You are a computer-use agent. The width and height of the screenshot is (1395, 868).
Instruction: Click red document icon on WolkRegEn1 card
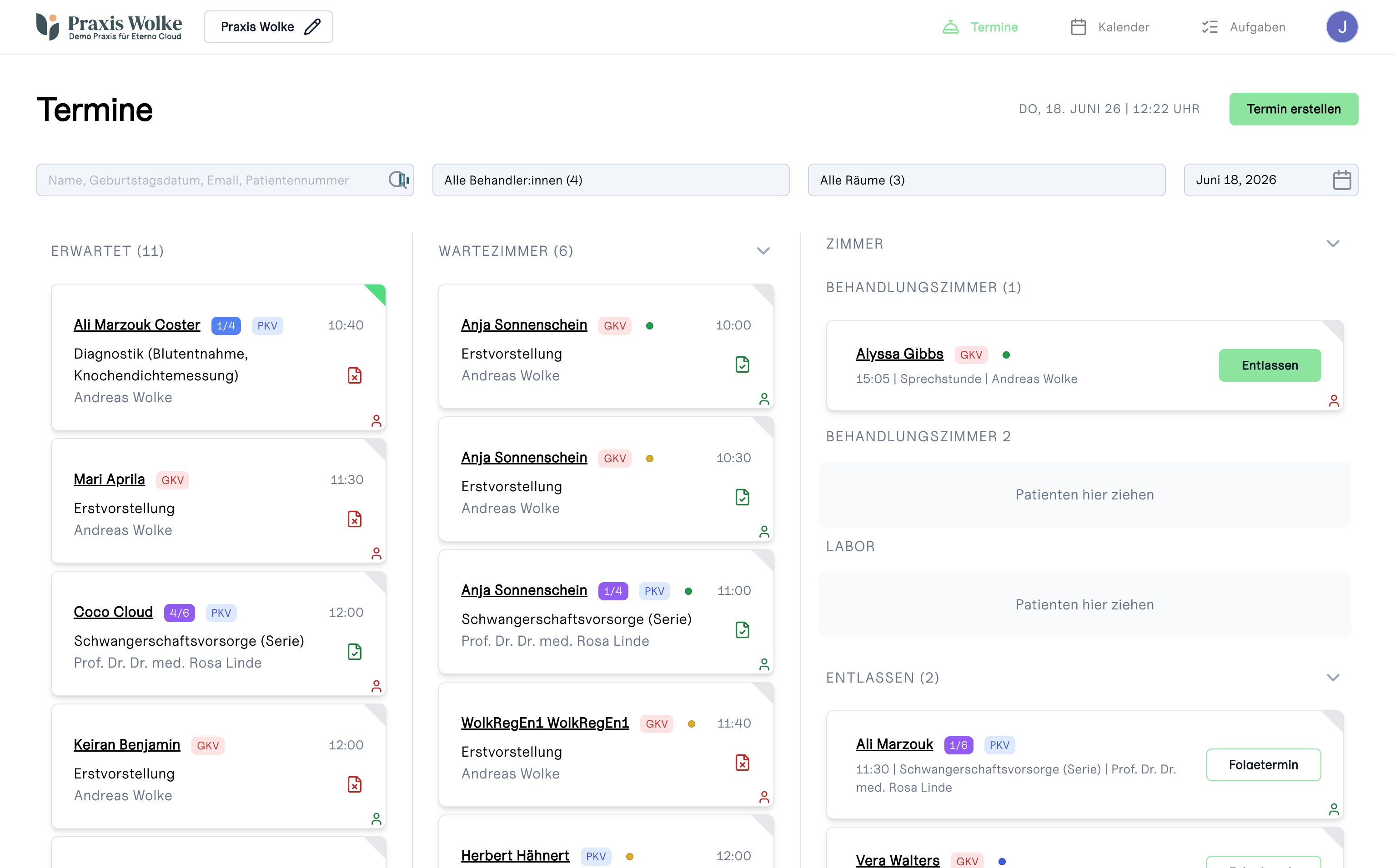coord(742,763)
